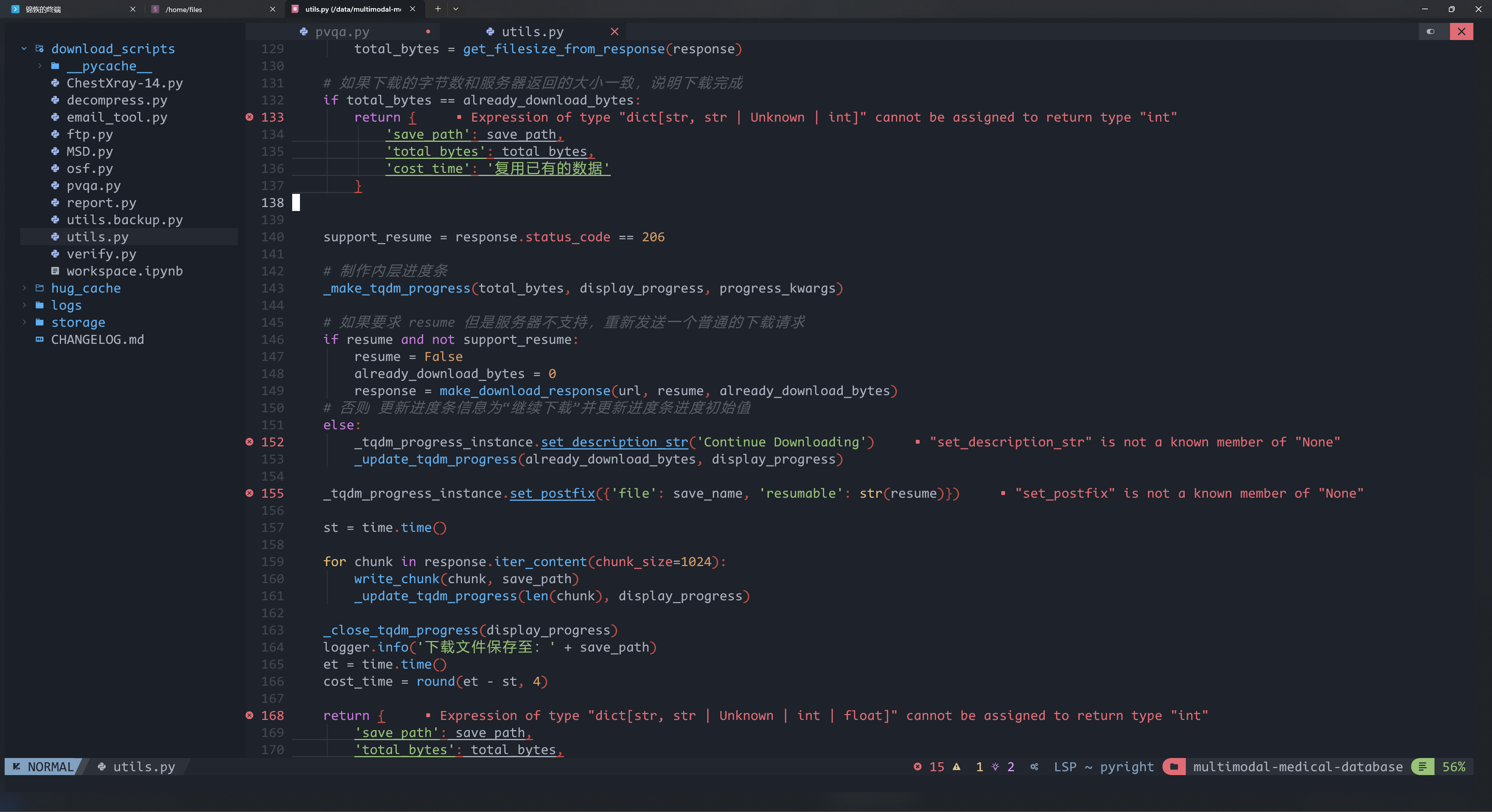The width and height of the screenshot is (1492, 812).
Task: Toggle the error marker beside line 133
Action: tap(249, 117)
